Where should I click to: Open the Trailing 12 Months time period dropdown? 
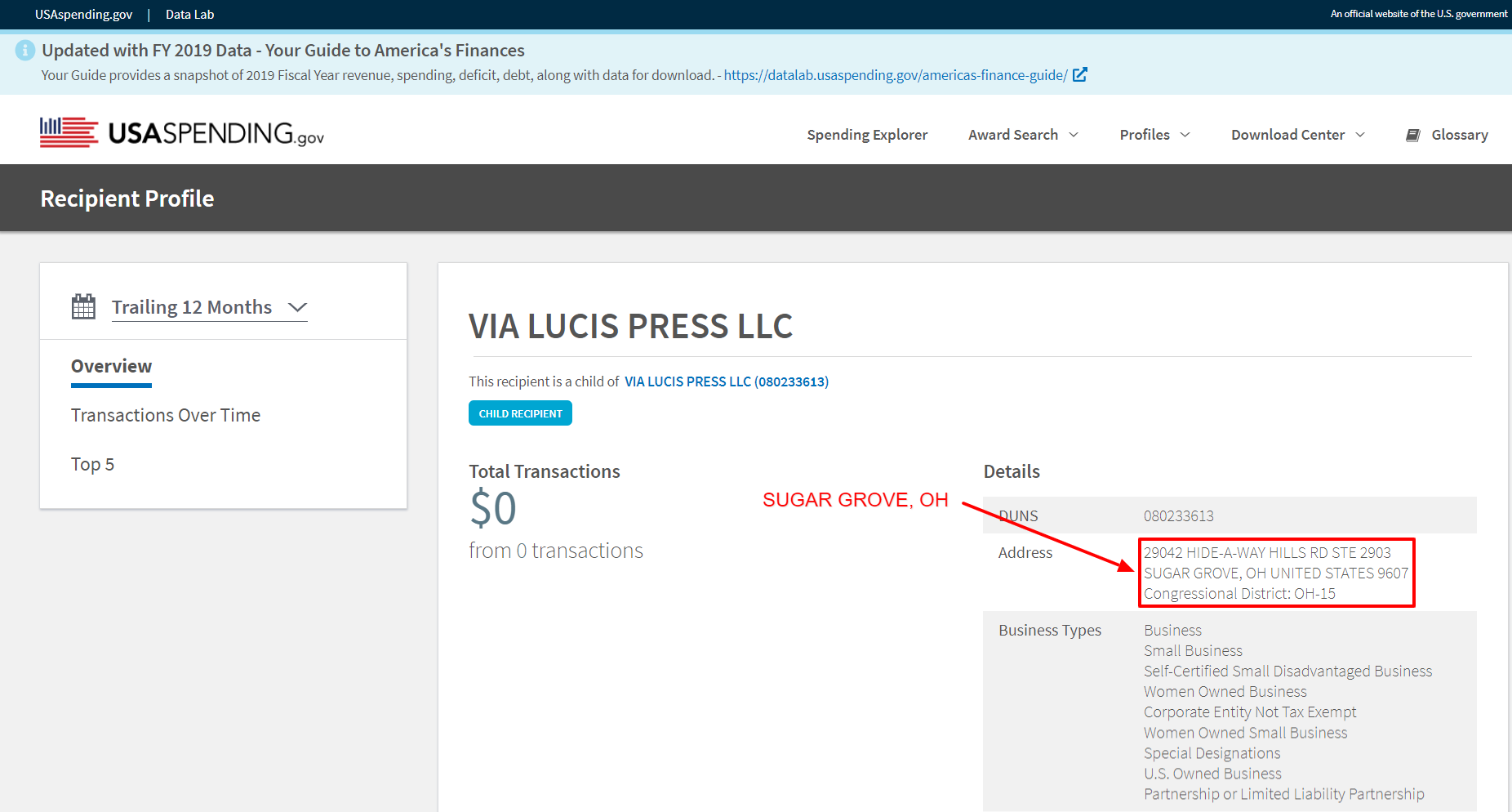(x=209, y=307)
